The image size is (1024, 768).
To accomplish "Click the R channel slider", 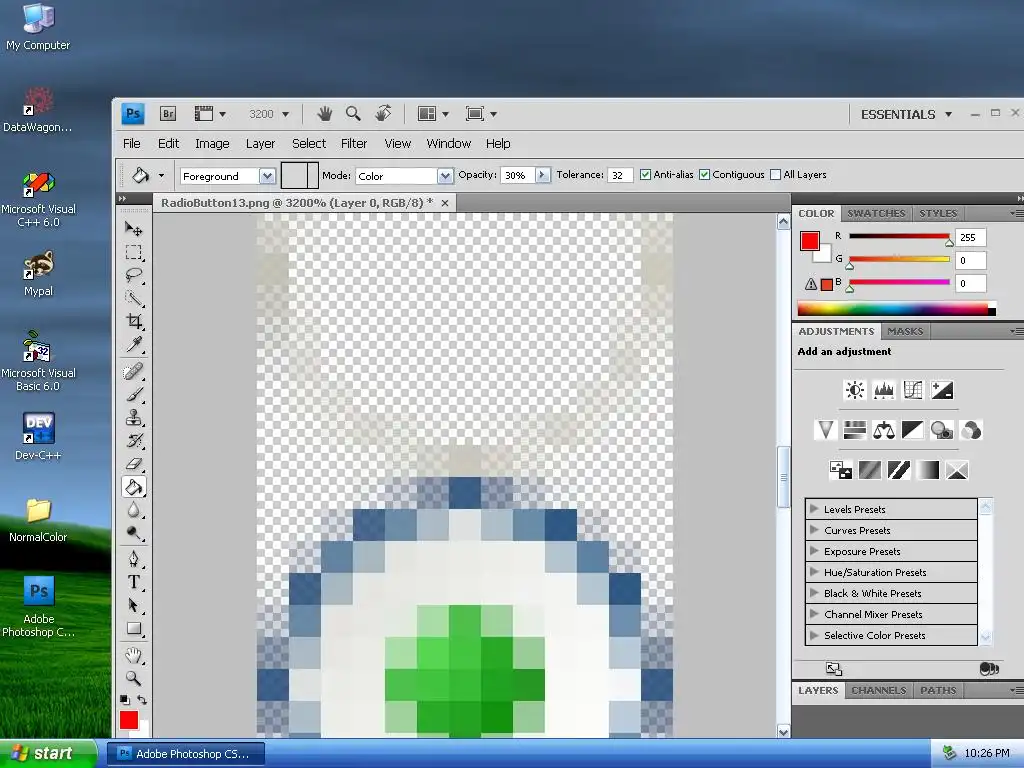I will [899, 236].
